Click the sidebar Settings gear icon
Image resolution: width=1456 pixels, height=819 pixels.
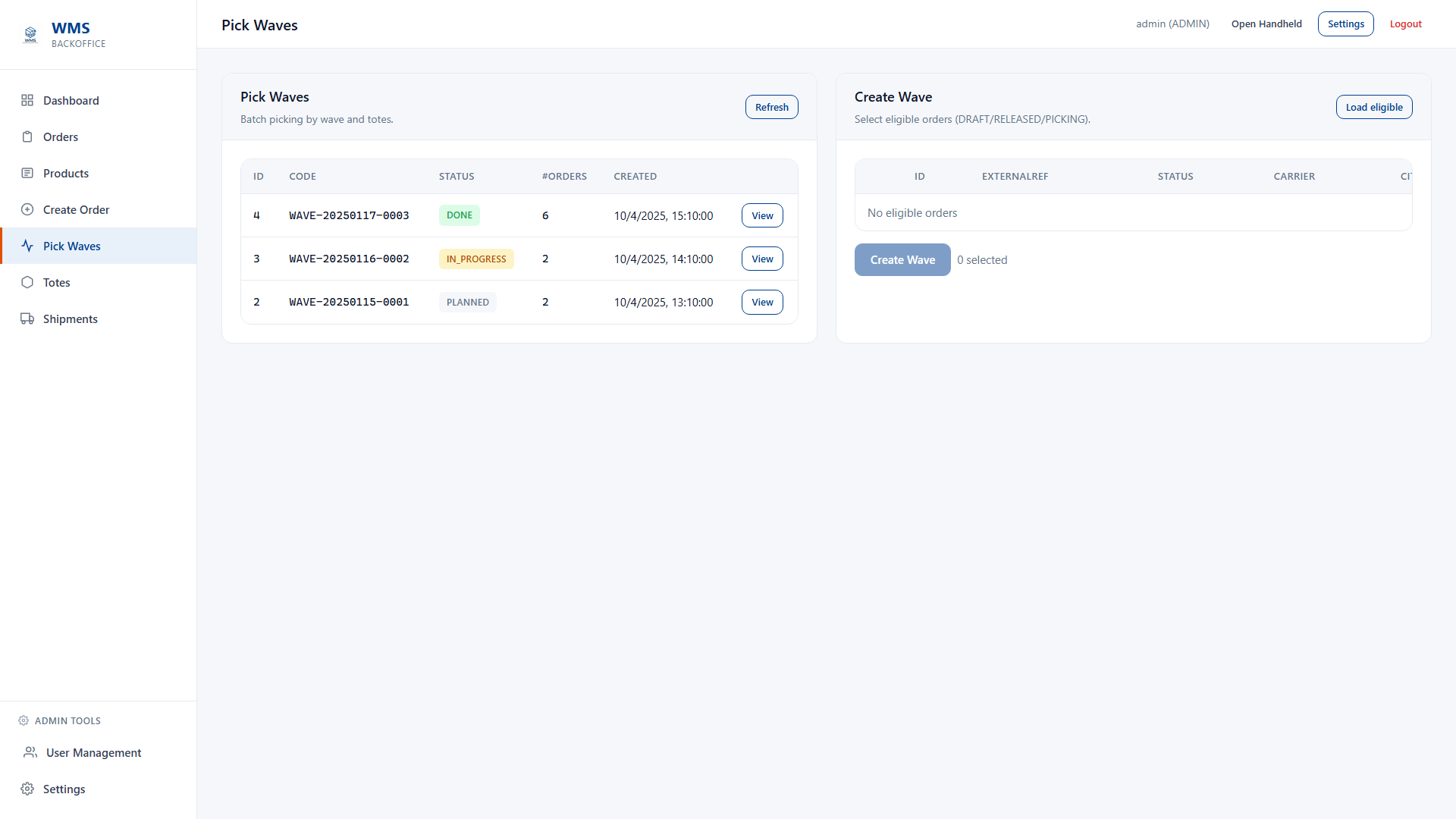tap(27, 789)
